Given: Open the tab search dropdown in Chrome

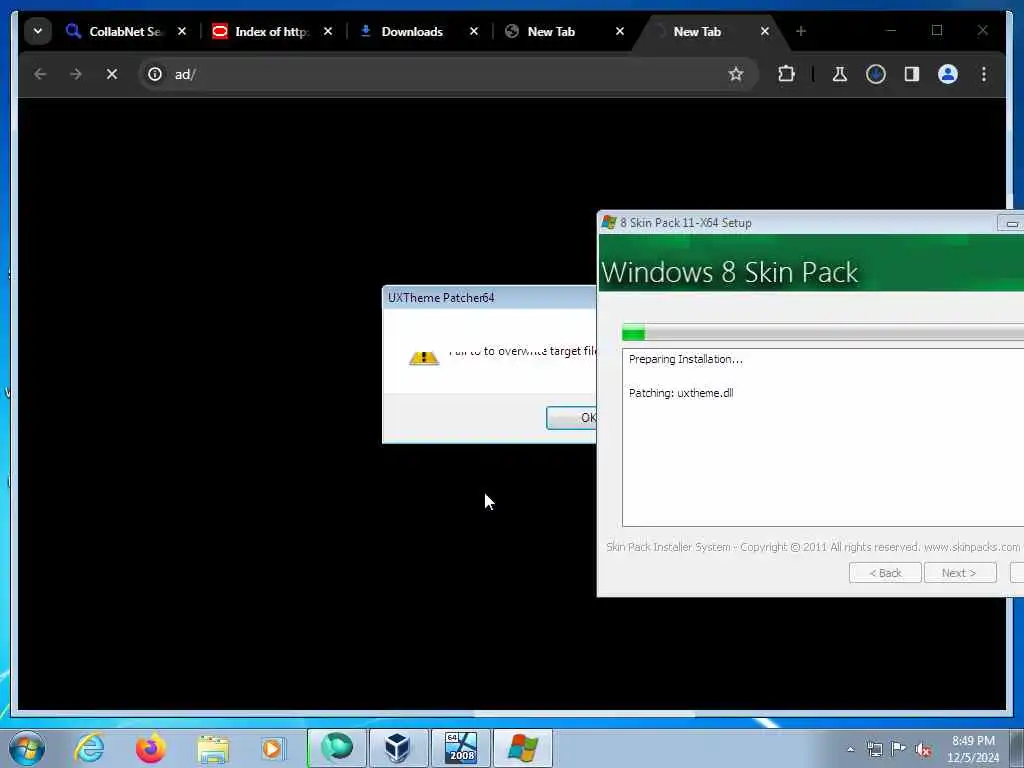Looking at the screenshot, I should (38, 31).
